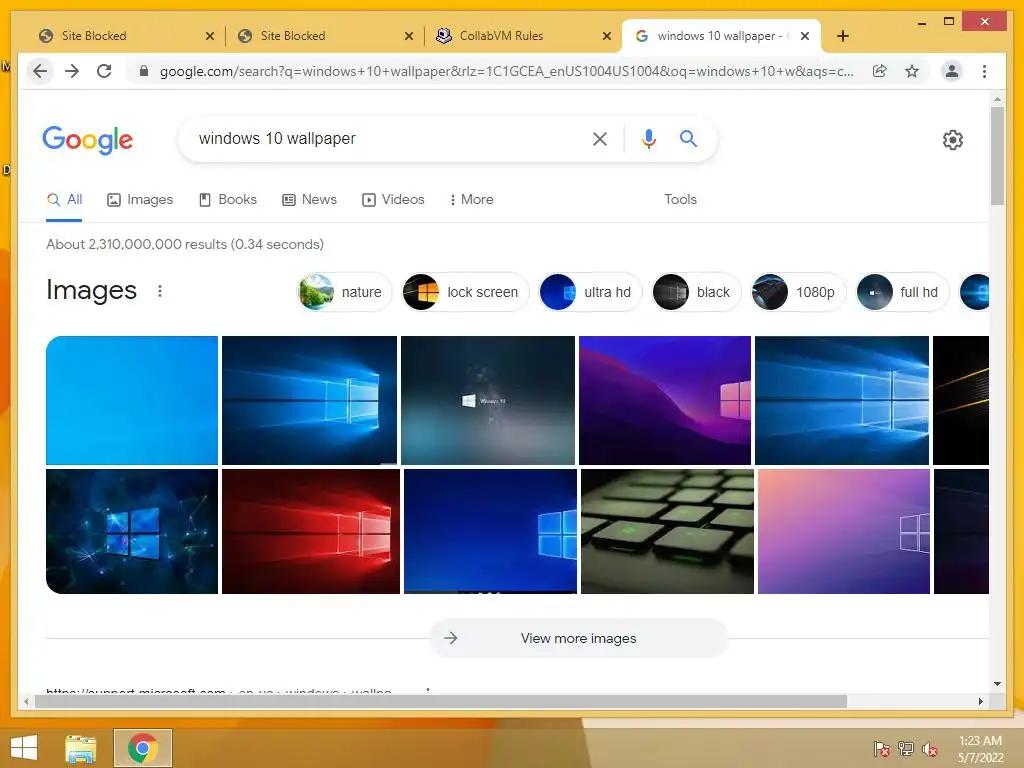Close the CollabVM Rules tab
The height and width of the screenshot is (768, 1024).
pos(607,36)
